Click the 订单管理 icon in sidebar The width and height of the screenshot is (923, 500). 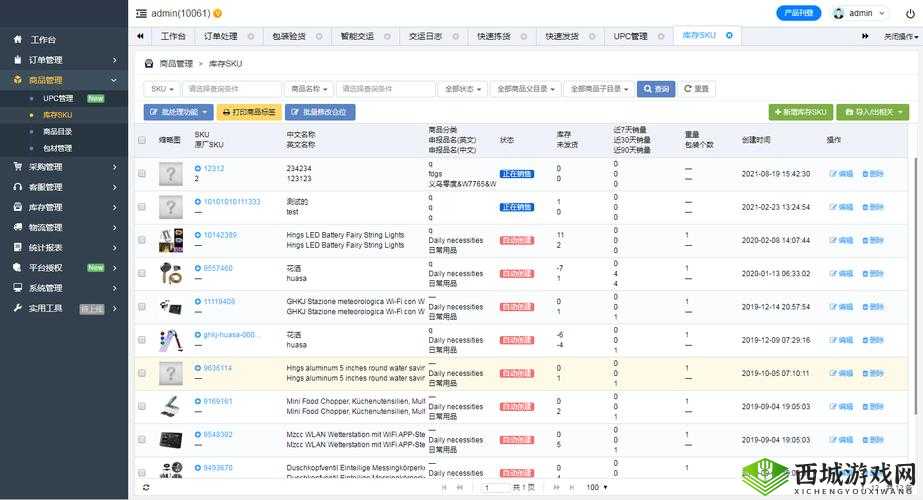[x=18, y=59]
